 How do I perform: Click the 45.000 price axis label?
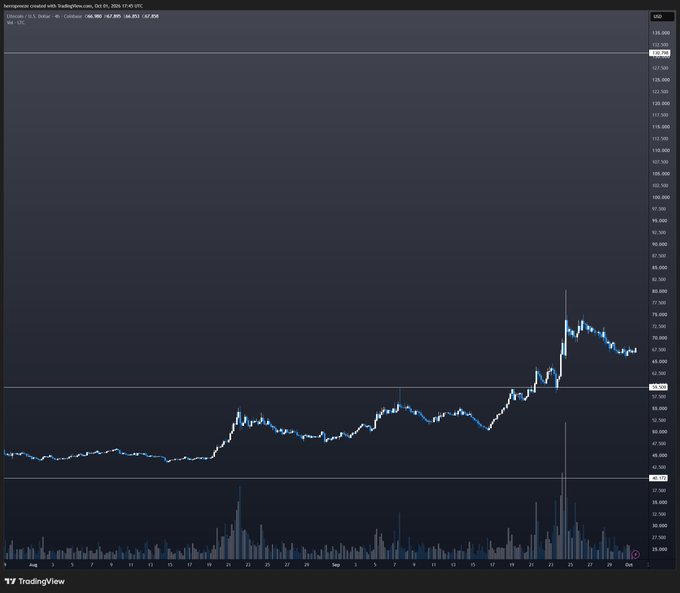coord(660,455)
